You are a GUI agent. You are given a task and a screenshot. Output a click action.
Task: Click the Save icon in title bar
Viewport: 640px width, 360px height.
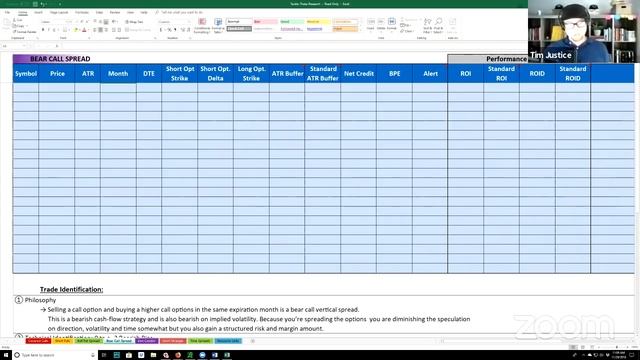pyautogui.click(x=35, y=4)
